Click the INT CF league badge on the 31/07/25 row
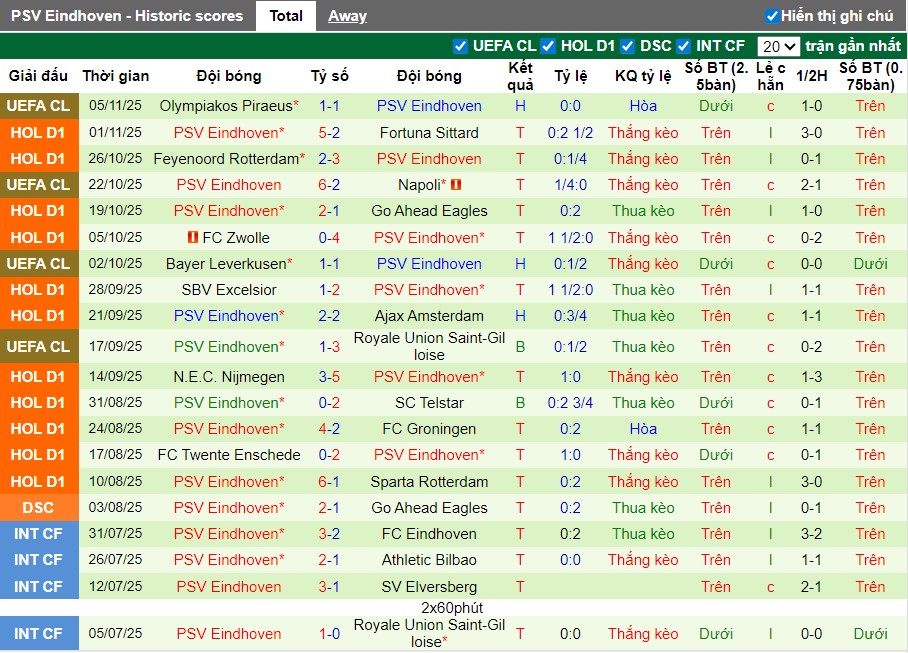The image size is (908, 653). 39,534
